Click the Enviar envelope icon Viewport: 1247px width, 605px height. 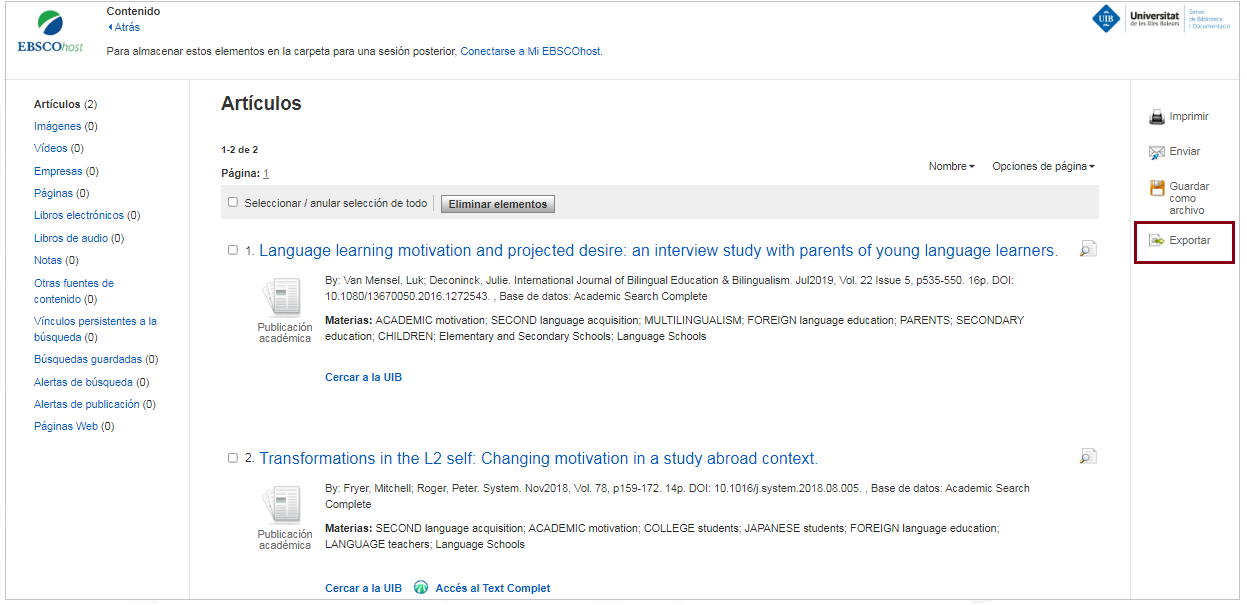point(1157,152)
